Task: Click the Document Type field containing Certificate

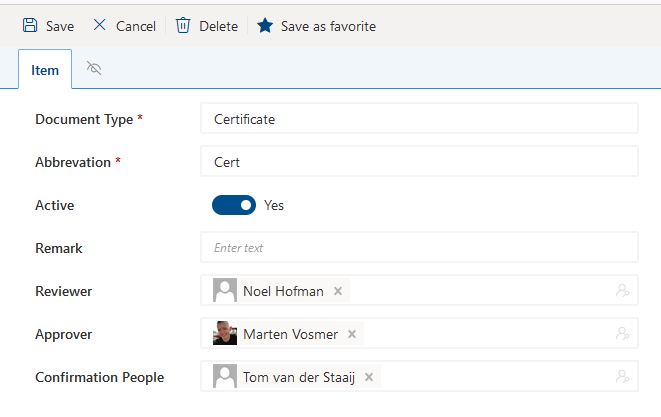Action: [419, 118]
